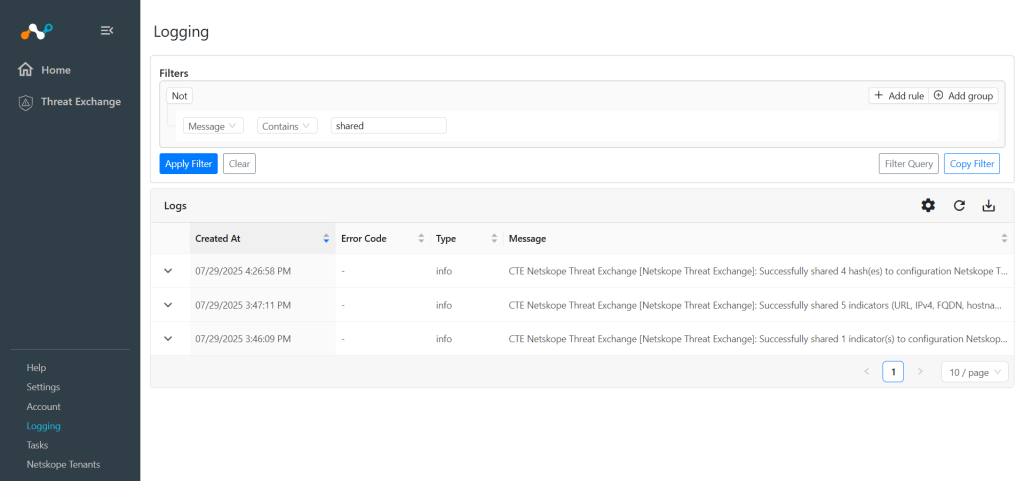Screen dimensions: 1024x481
Task: Sort by Type column arrows
Action: 494,239
